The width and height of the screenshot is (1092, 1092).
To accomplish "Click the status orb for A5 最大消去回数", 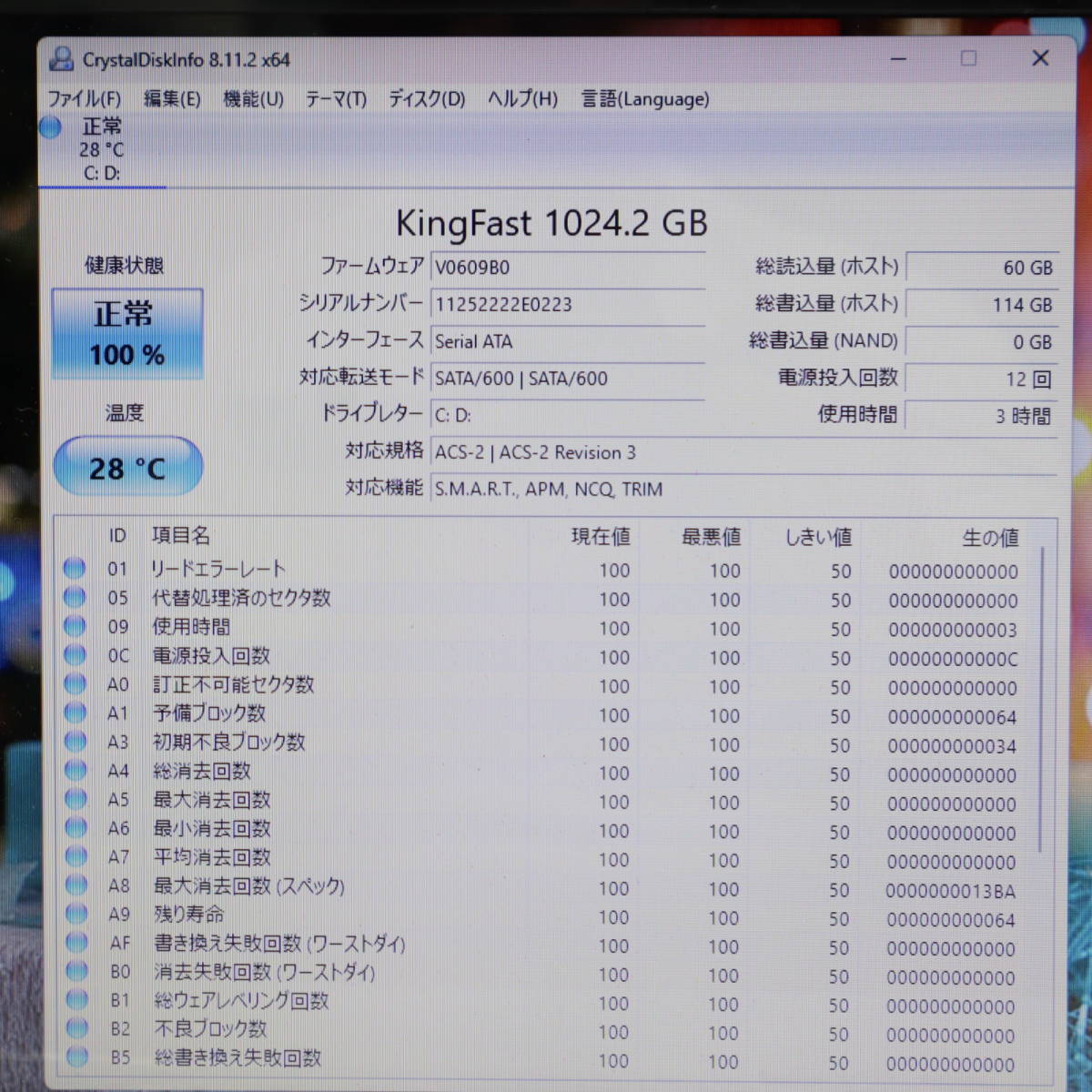I will pos(76,799).
